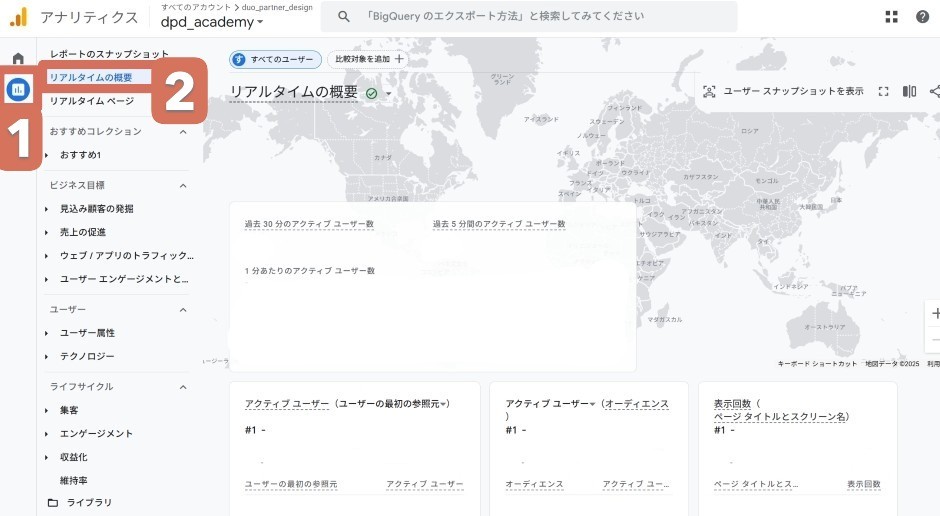Click the map zoom-in plus button
This screenshot has height=516, width=940.
tap(934, 313)
